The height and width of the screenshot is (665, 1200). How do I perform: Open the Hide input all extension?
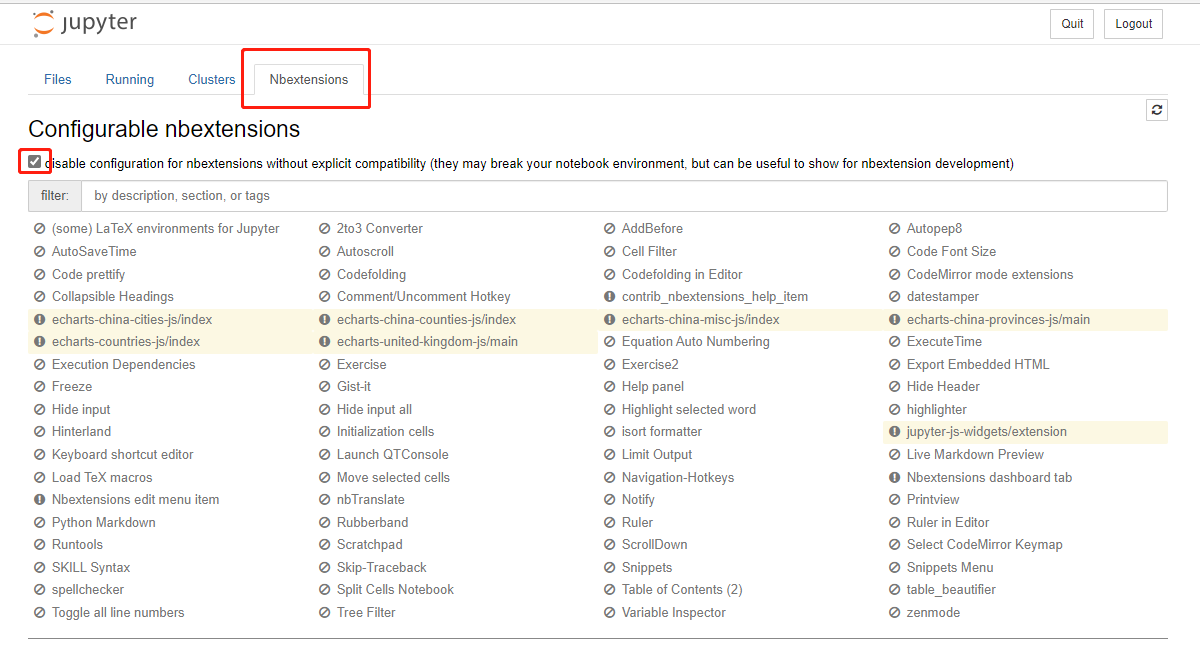coord(374,410)
